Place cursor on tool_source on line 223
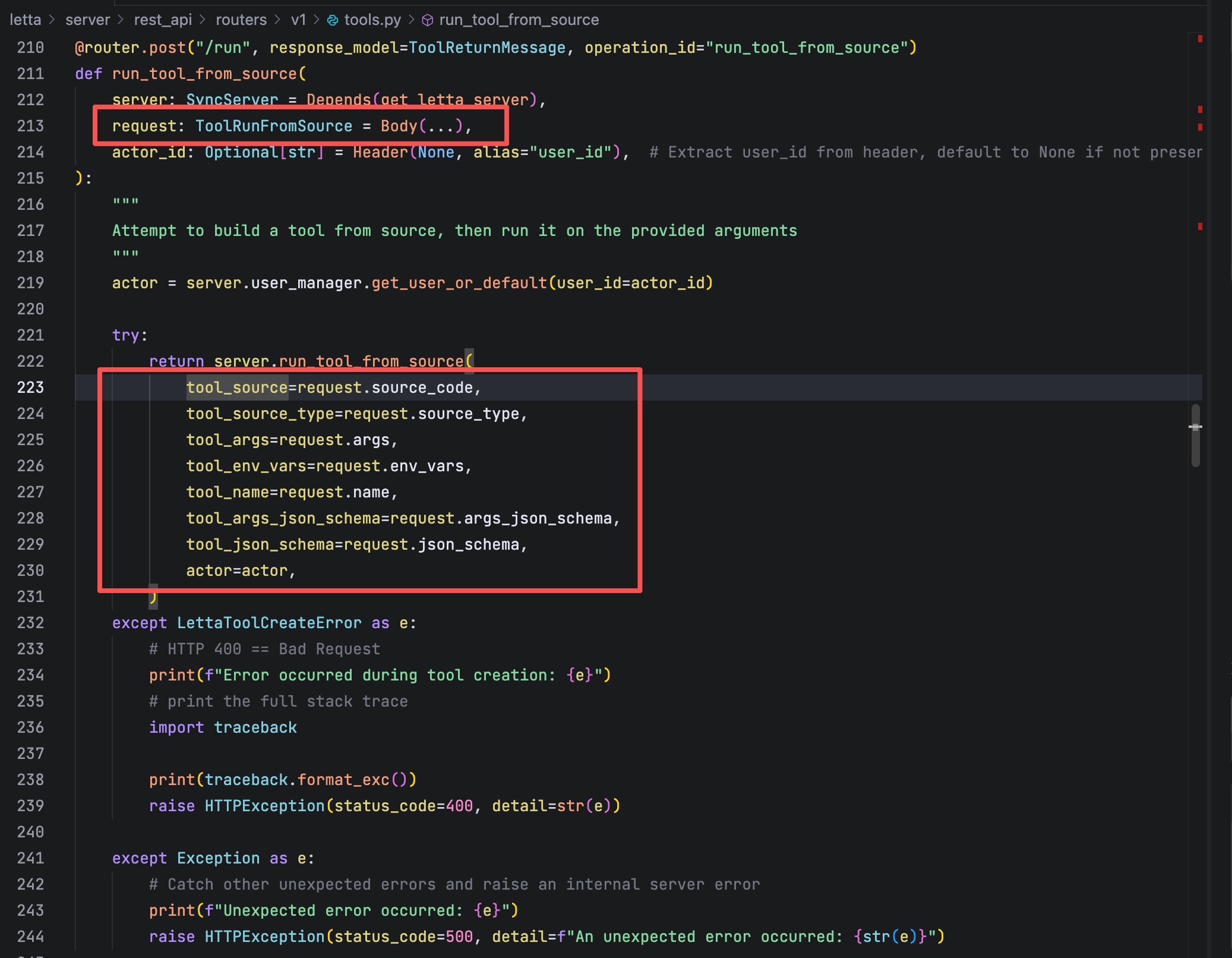Viewport: 1232px width, 958px height. point(236,387)
